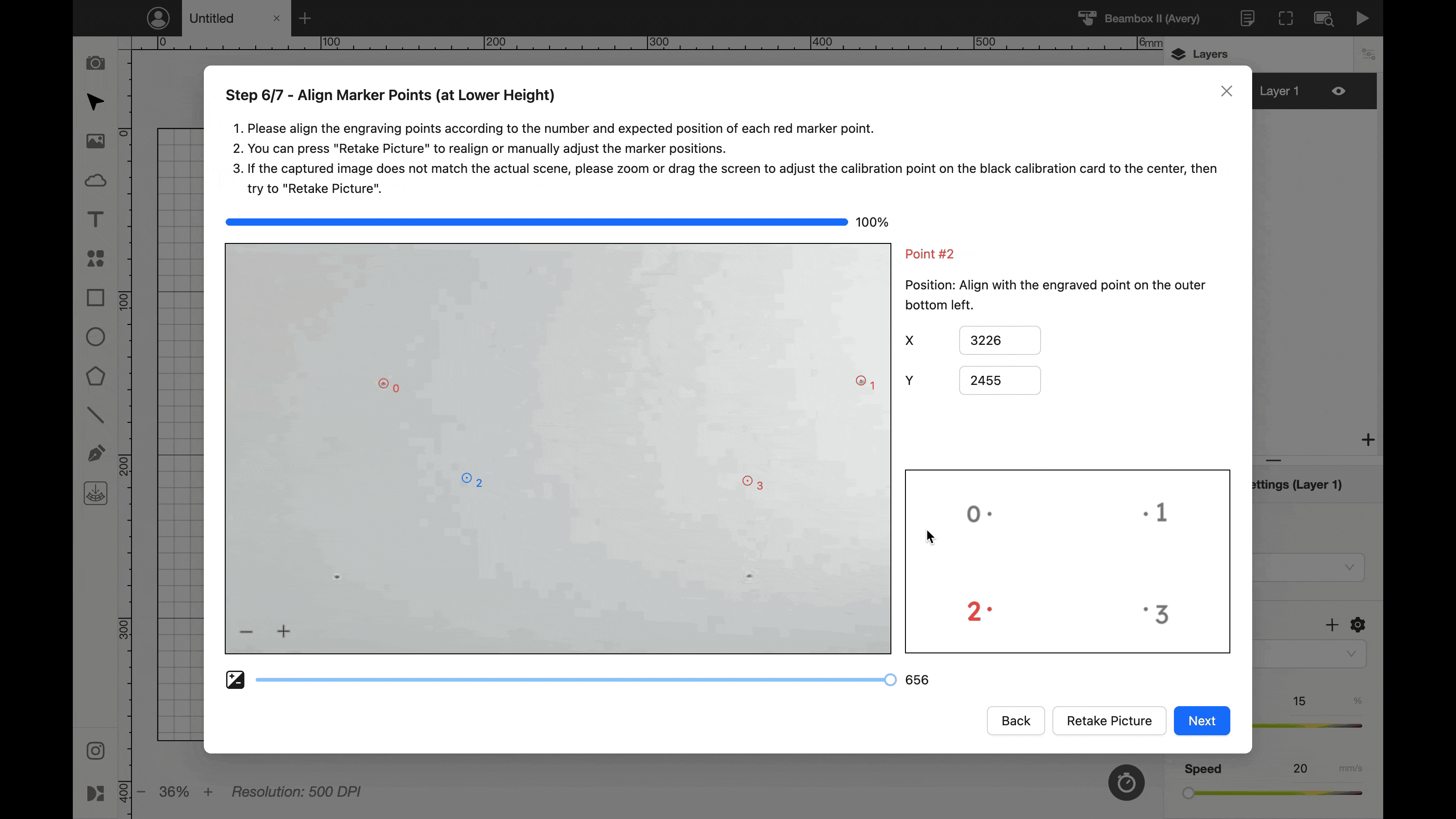
Task: Click the blue Next button
Action: pos(1202,721)
